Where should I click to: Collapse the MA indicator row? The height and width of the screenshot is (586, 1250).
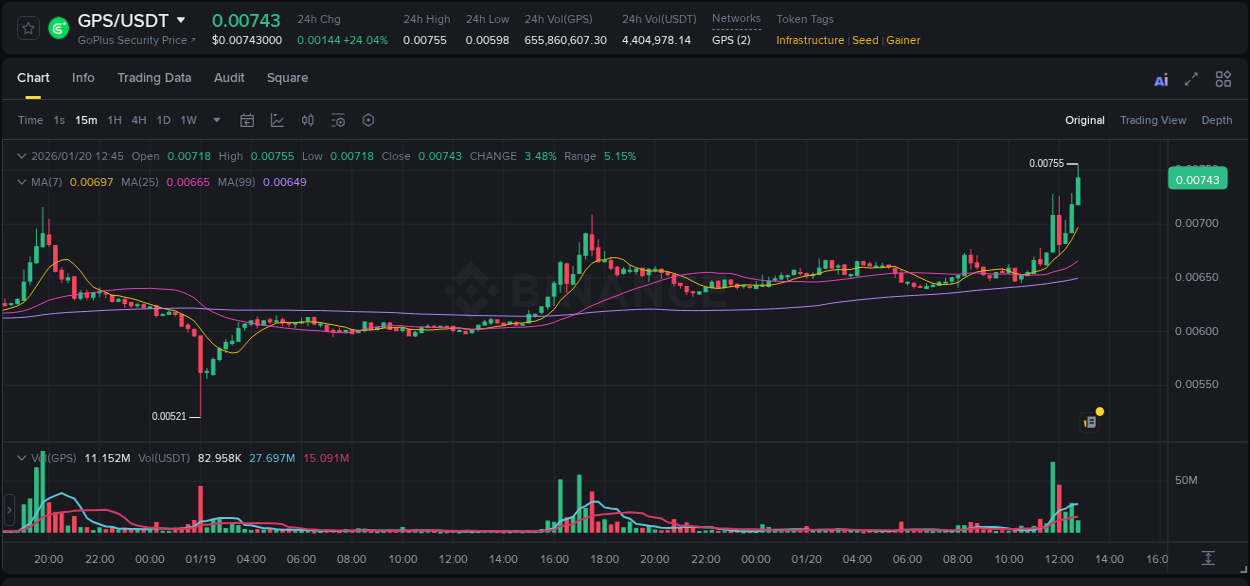pyautogui.click(x=21, y=182)
